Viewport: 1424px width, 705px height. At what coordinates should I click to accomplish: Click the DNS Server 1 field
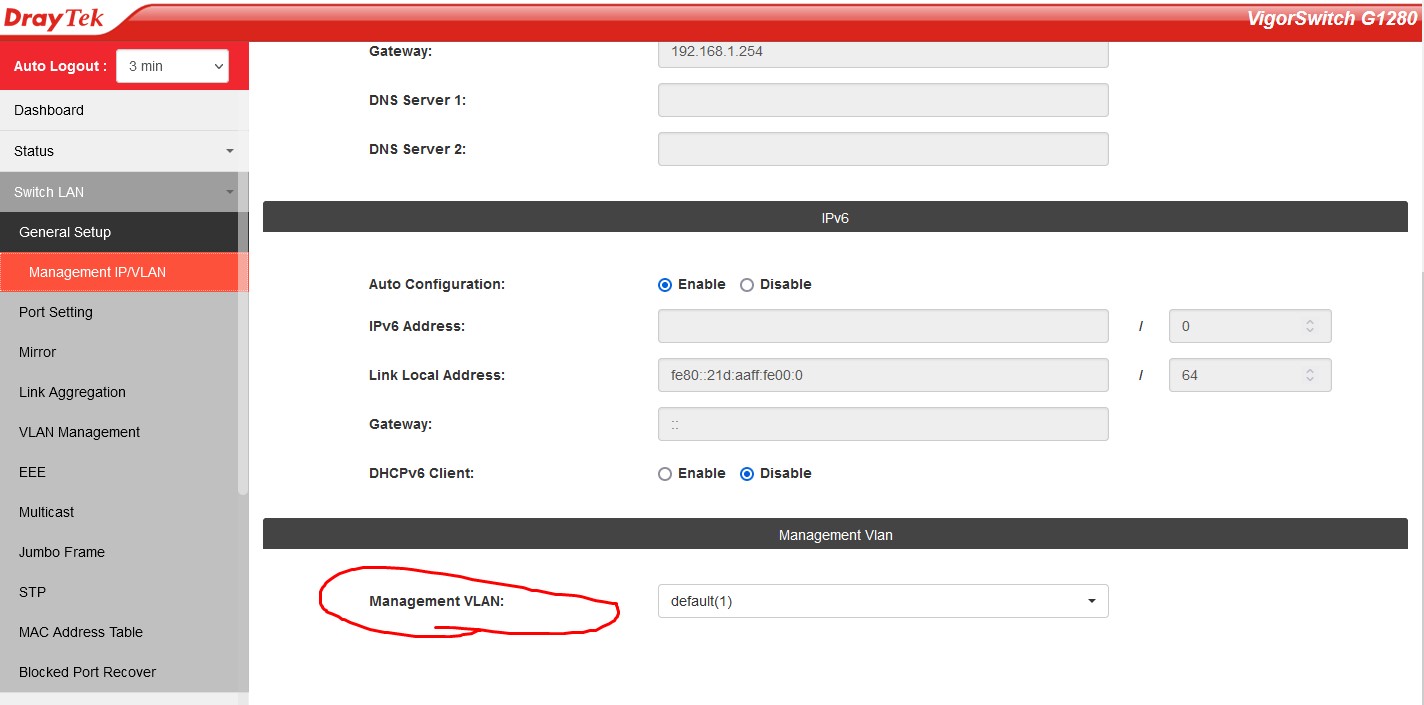(882, 100)
